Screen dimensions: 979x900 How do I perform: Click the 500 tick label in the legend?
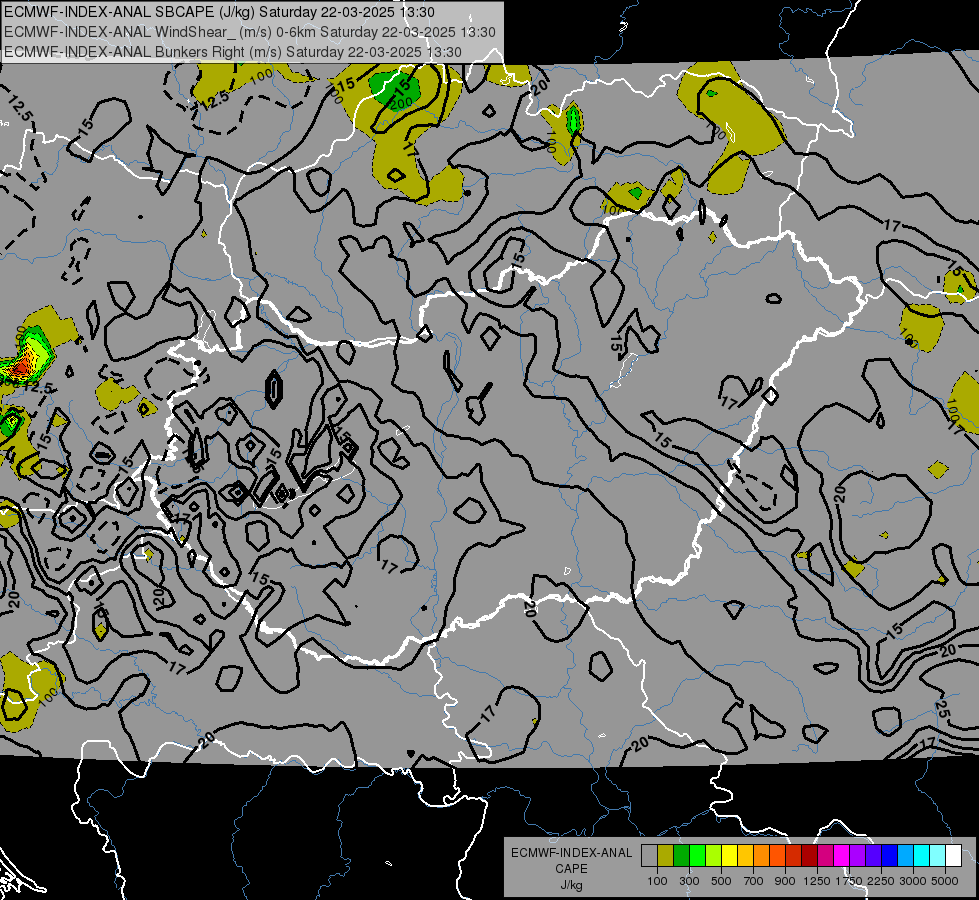[x=721, y=881]
